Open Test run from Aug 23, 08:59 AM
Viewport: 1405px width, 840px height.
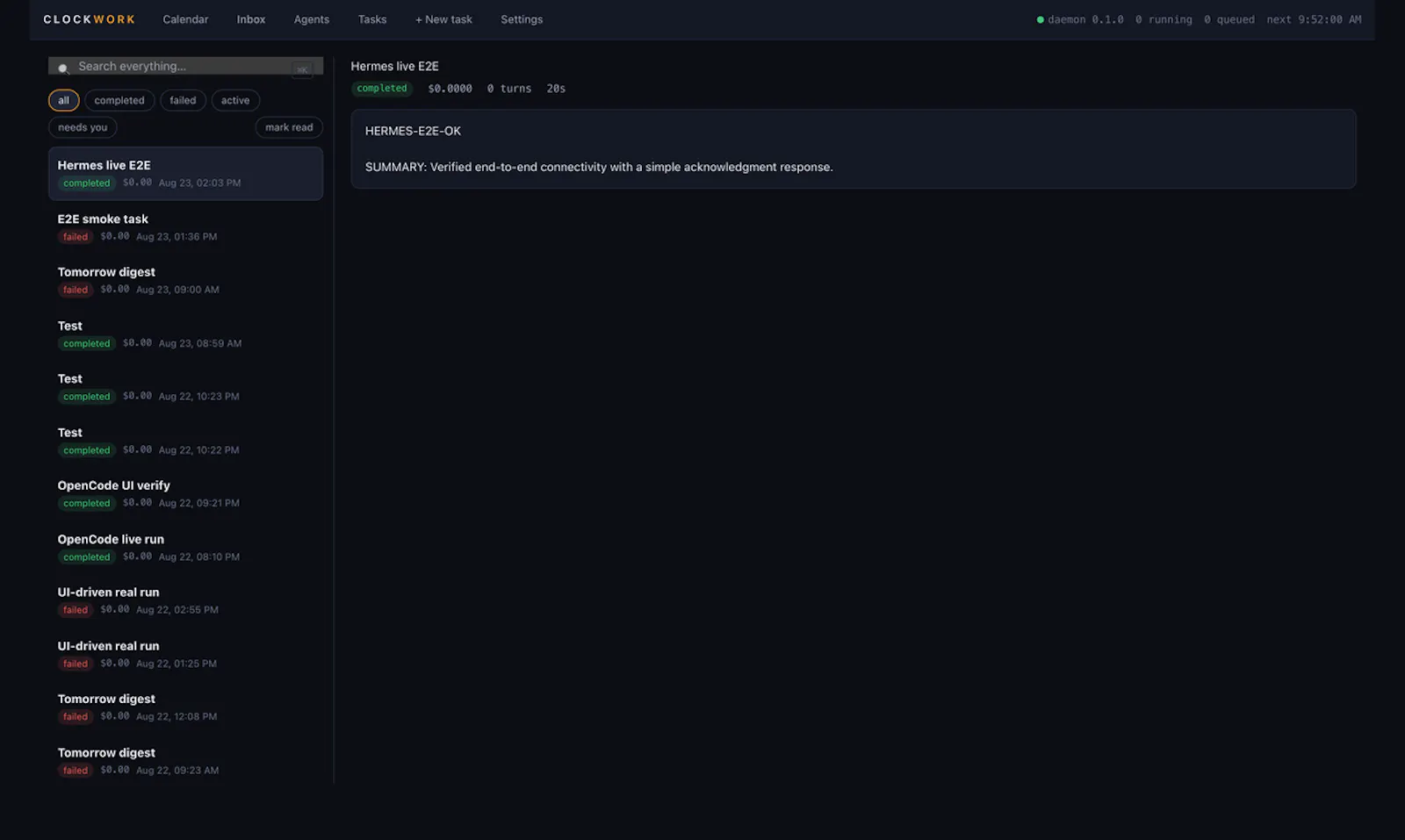(x=185, y=334)
